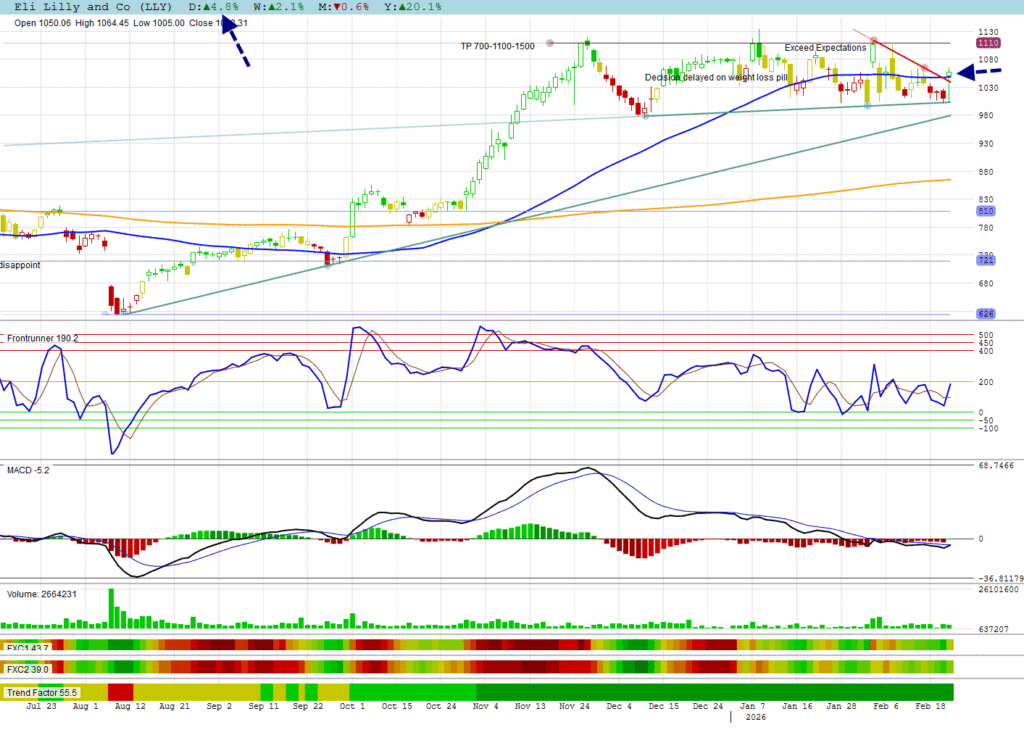This screenshot has width=1024, height=735.
Task: Click the Frontrunner 190.2 indicator label
Action: point(42,339)
